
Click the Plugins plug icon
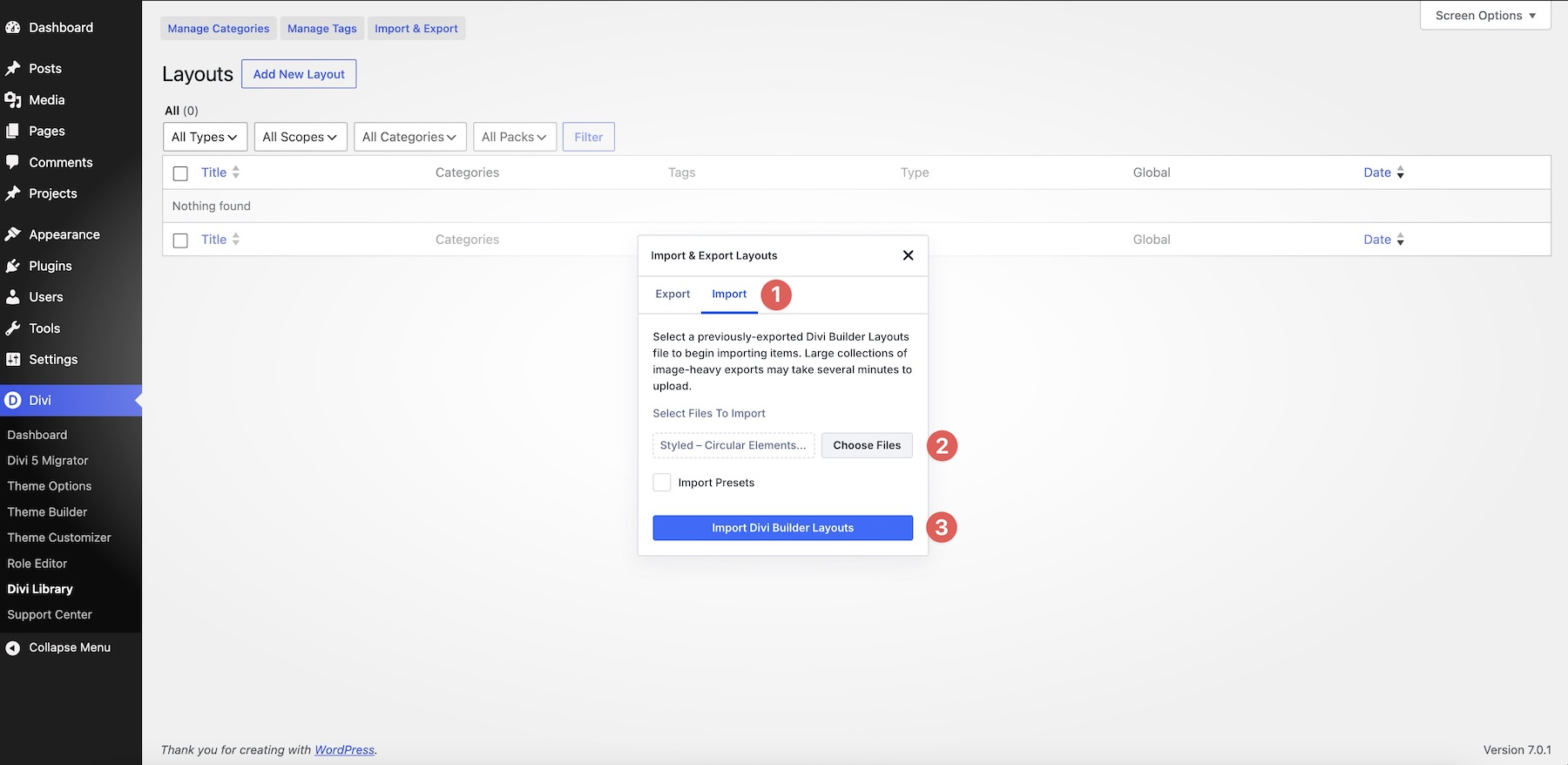(13, 267)
